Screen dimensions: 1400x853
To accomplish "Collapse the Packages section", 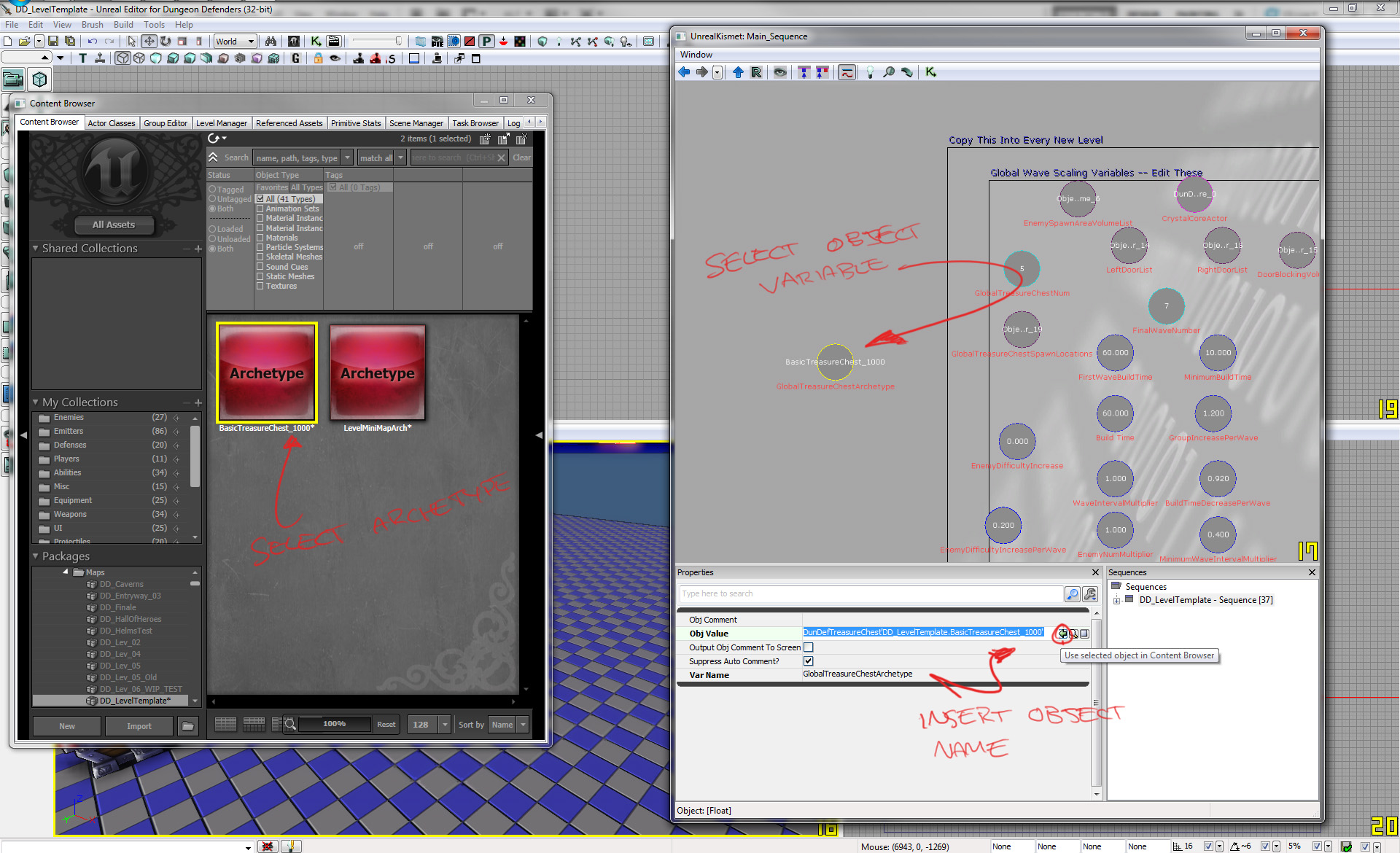I will pos(35,556).
